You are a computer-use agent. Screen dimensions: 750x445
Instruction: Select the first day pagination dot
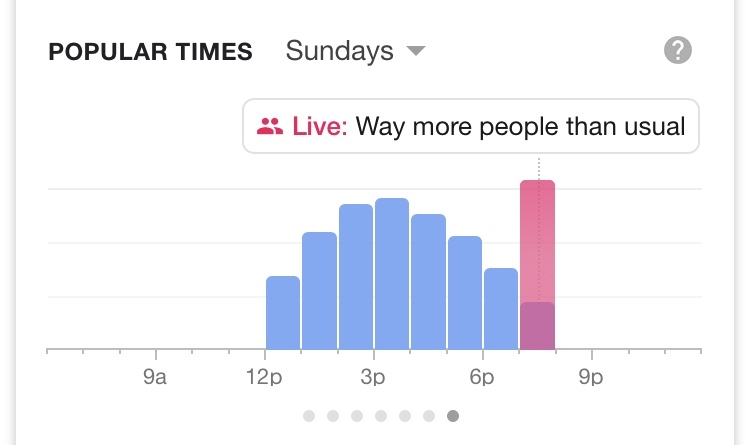pyautogui.click(x=309, y=416)
